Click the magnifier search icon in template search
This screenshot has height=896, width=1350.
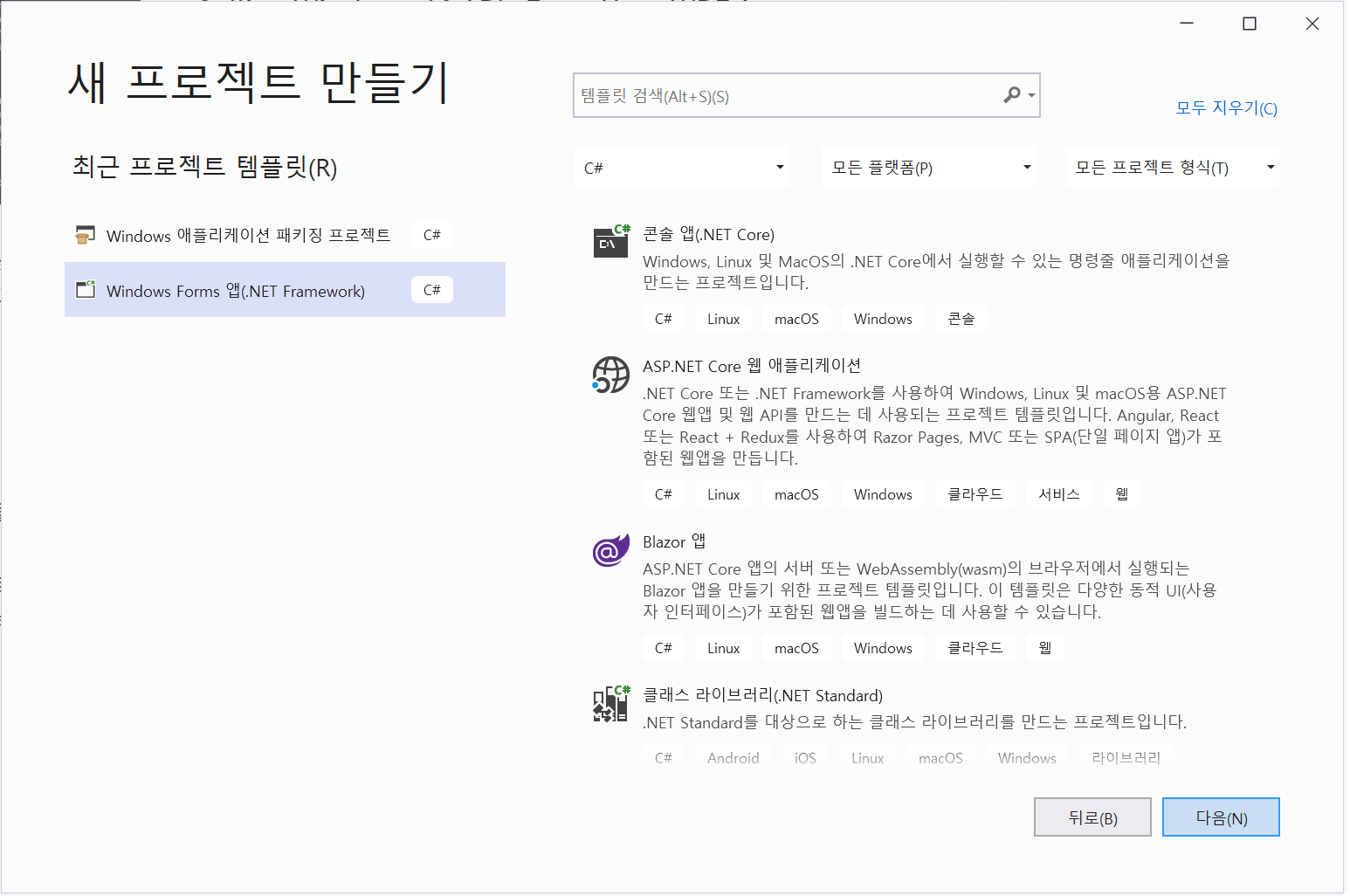point(1012,94)
